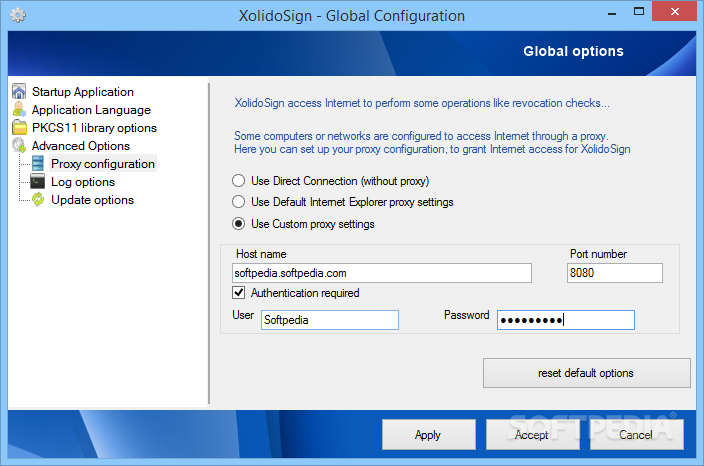Select PKCS11 library options

pos(94,127)
